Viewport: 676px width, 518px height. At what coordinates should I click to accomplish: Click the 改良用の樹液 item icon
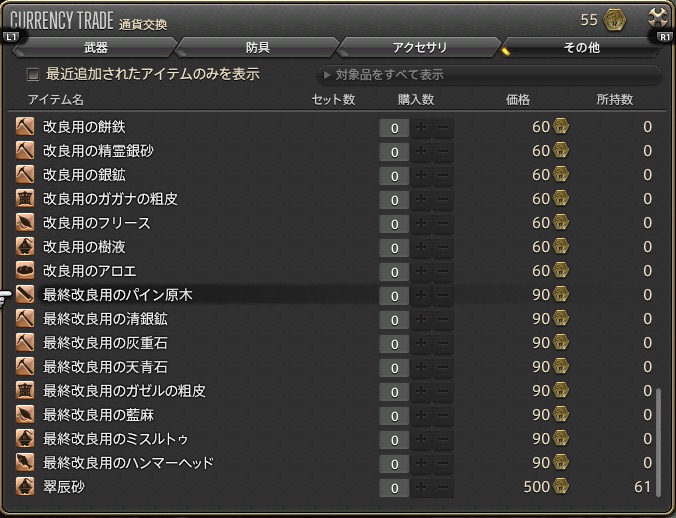point(26,247)
